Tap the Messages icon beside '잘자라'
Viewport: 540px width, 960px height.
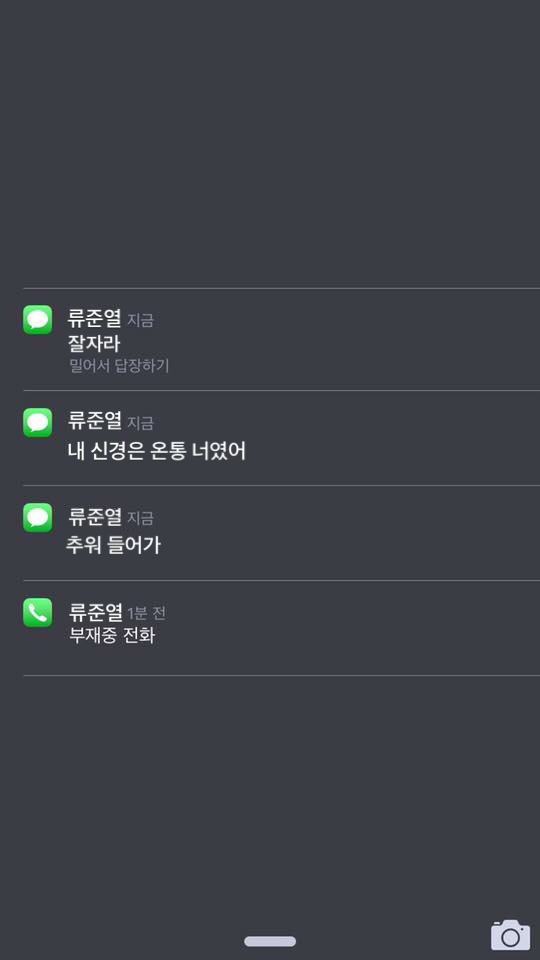click(x=38, y=320)
